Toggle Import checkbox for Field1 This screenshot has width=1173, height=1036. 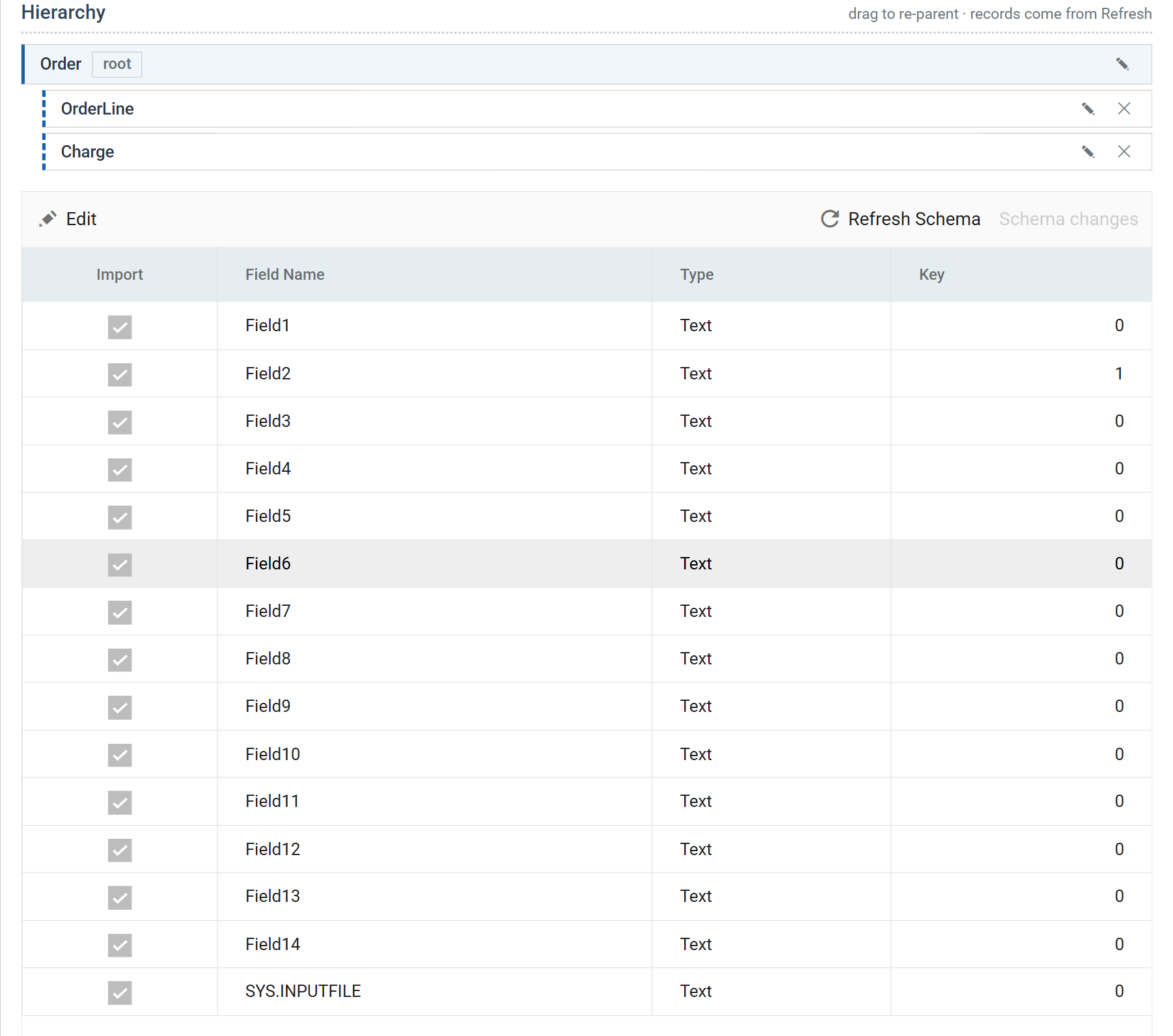coord(120,327)
